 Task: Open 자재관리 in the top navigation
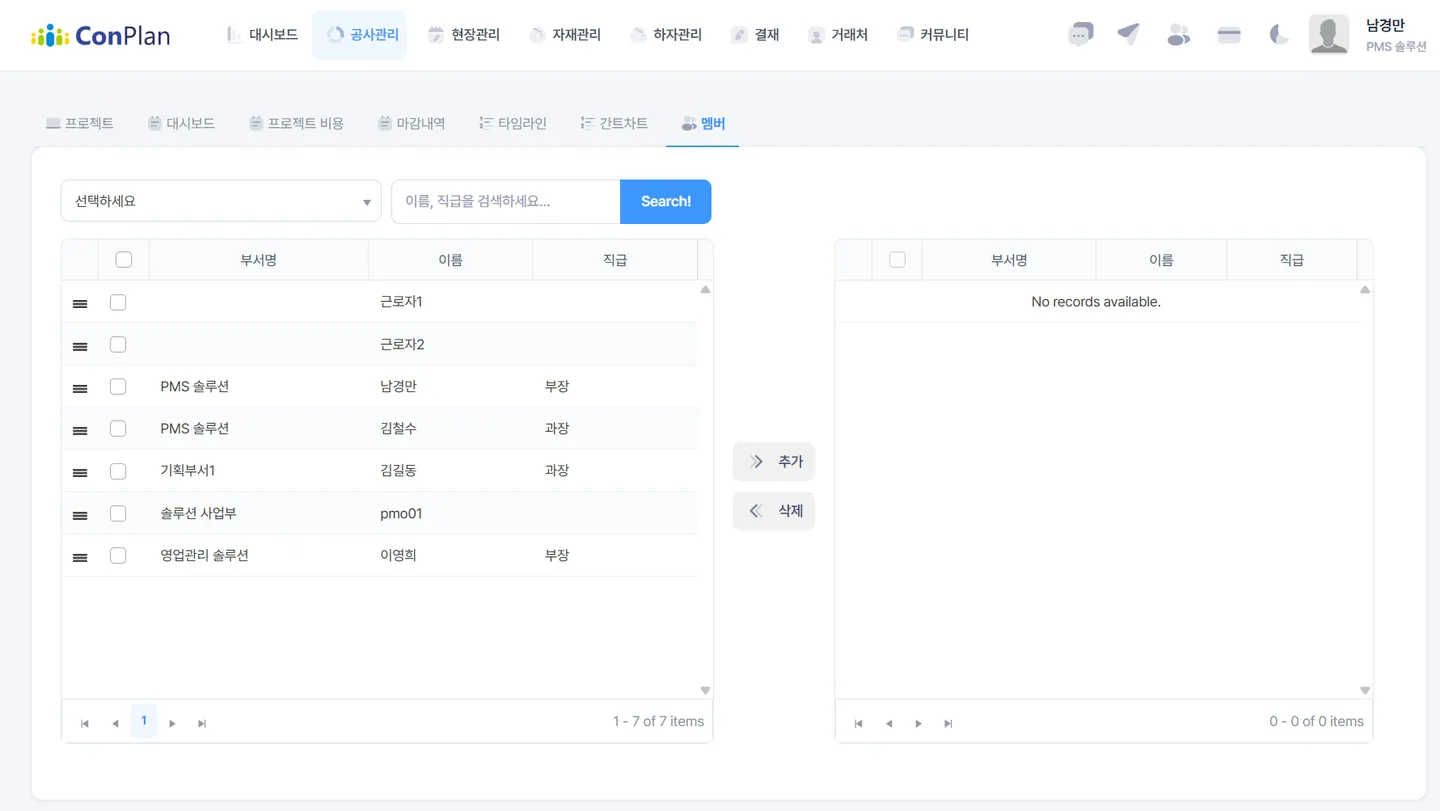565,35
